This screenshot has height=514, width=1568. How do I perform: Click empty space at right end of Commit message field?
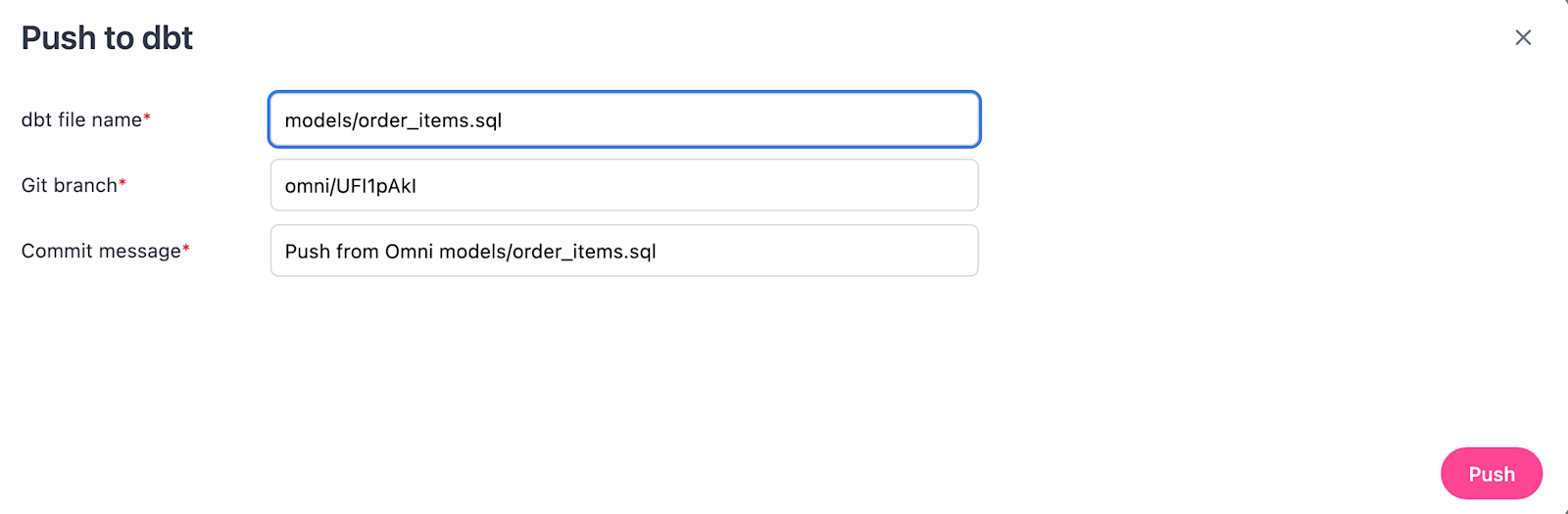pyautogui.click(x=882, y=251)
